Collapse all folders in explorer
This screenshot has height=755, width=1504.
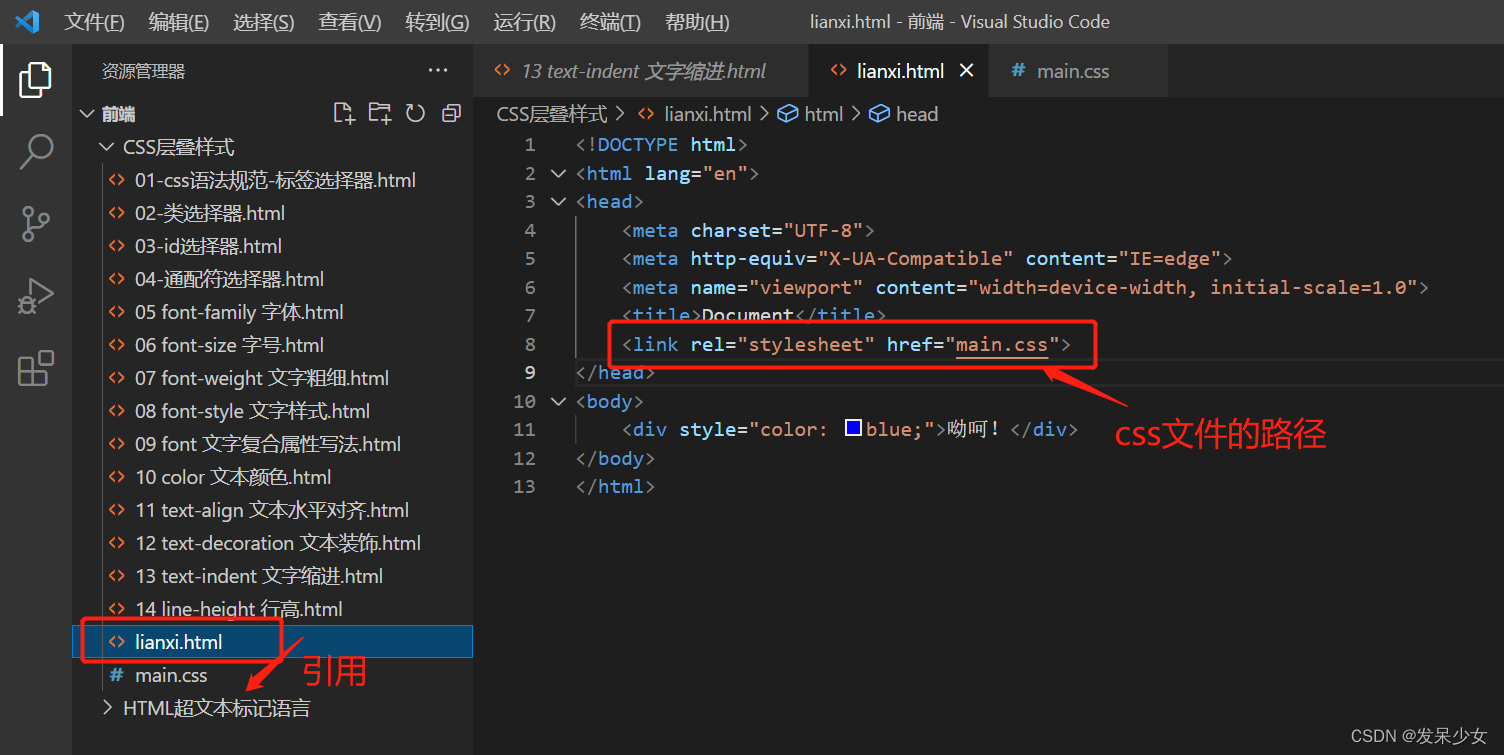coord(451,113)
